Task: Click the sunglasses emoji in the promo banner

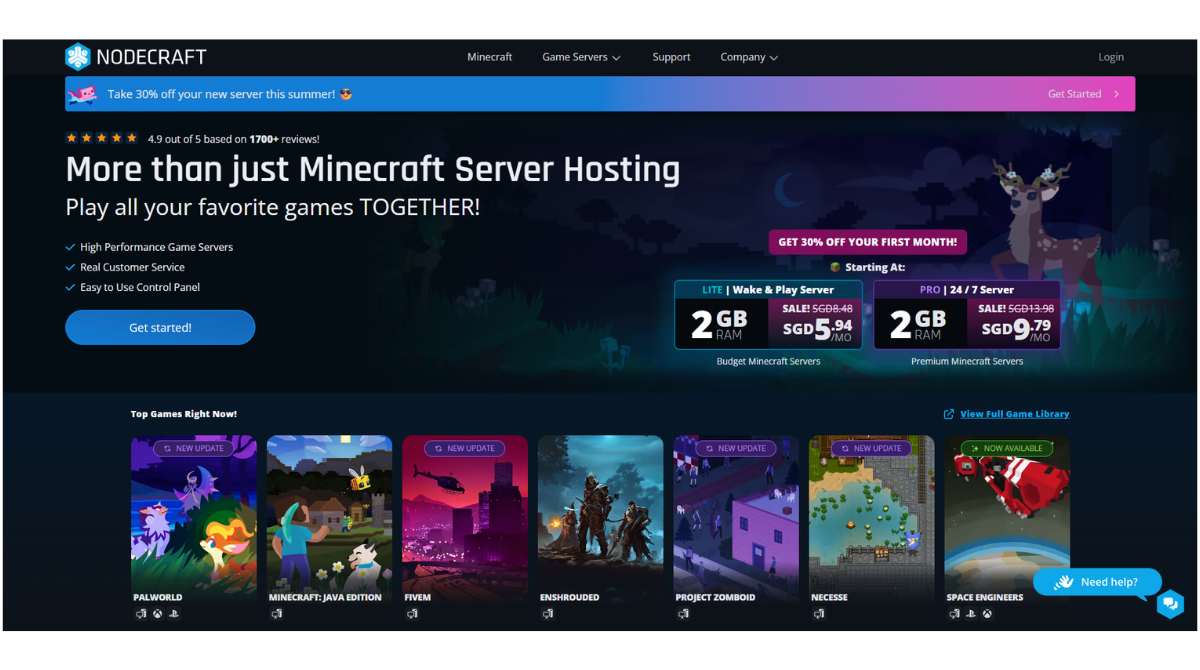Action: [346, 94]
